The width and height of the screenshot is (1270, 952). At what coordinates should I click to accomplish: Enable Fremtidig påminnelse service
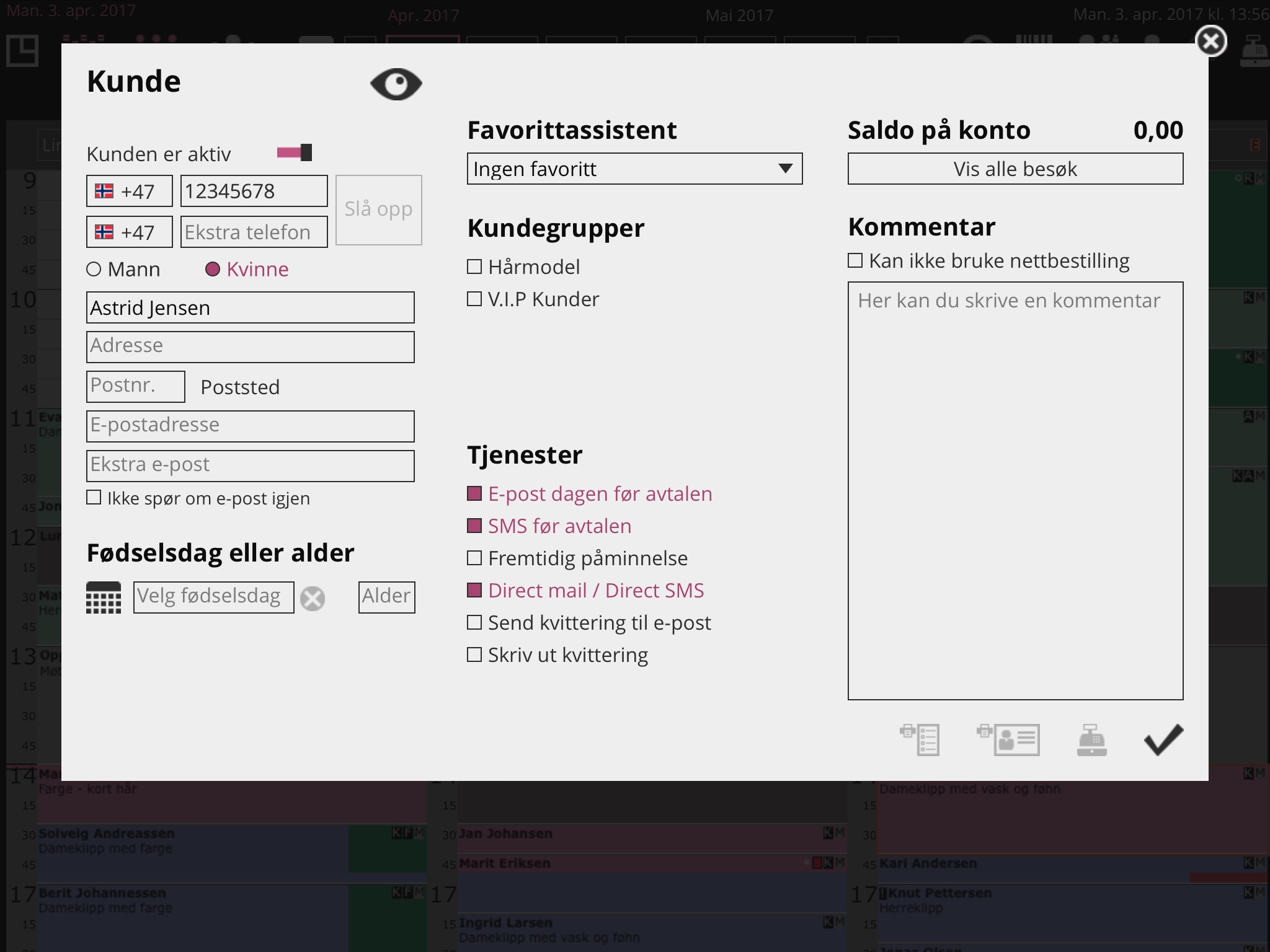pyautogui.click(x=577, y=558)
